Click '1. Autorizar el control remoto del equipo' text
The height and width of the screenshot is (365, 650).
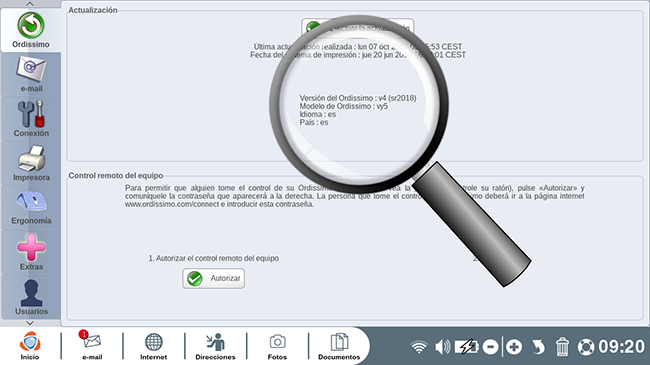213,258
